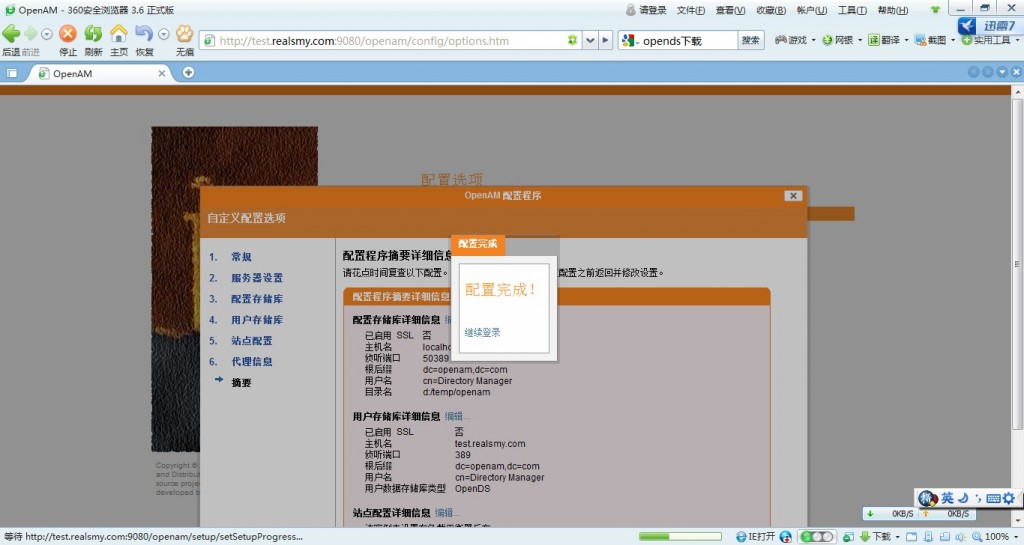Enable traceless browsing paw icon

185,33
